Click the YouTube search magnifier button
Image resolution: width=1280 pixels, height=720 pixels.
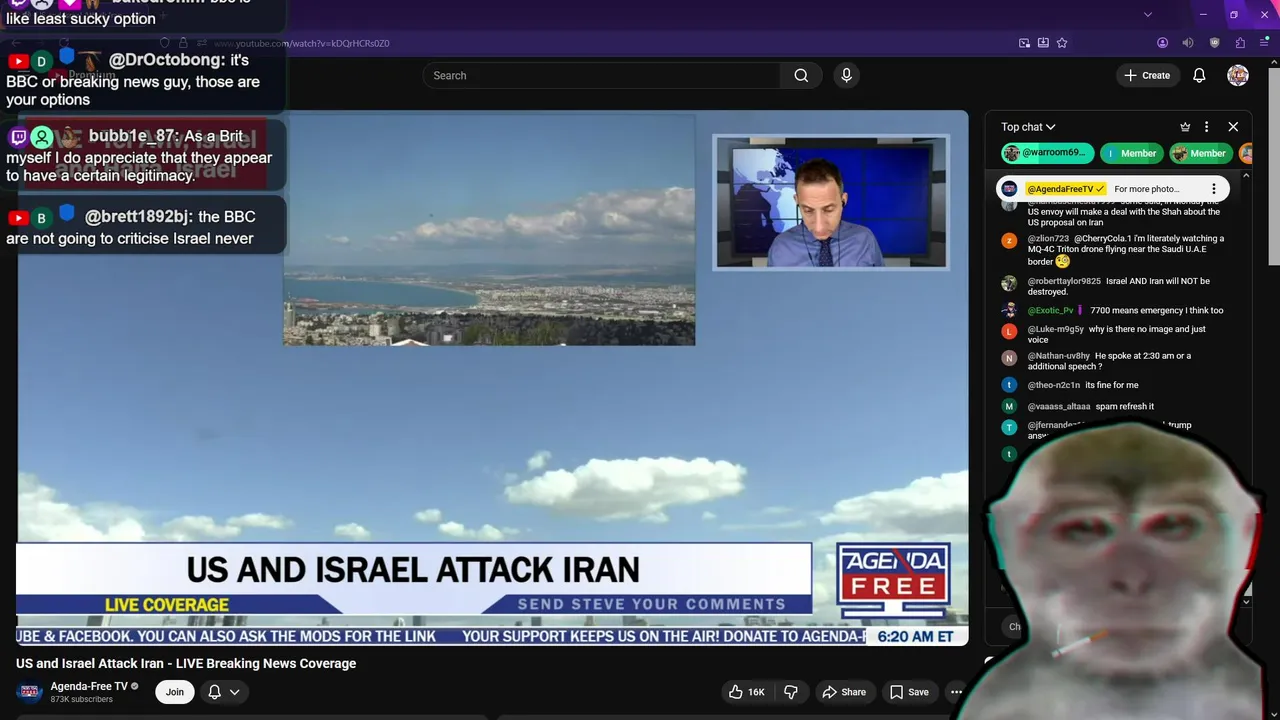[801, 75]
